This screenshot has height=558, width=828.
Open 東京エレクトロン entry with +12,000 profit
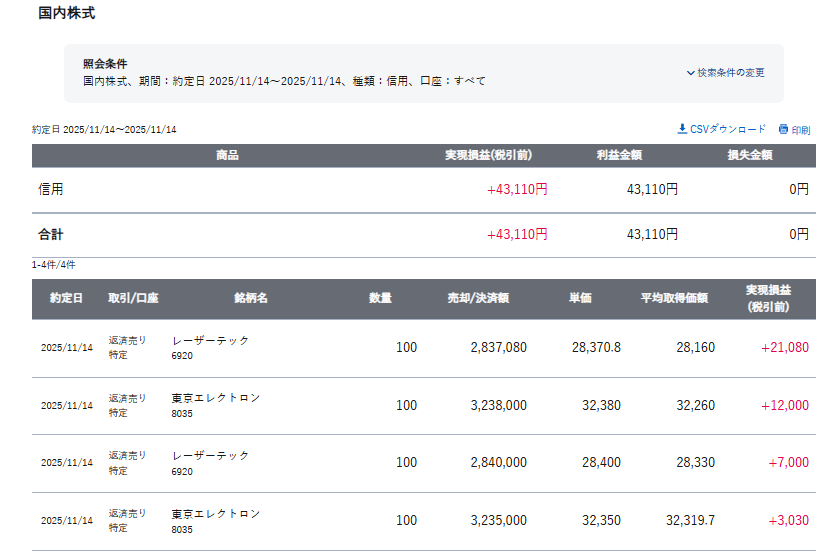click(x=216, y=398)
